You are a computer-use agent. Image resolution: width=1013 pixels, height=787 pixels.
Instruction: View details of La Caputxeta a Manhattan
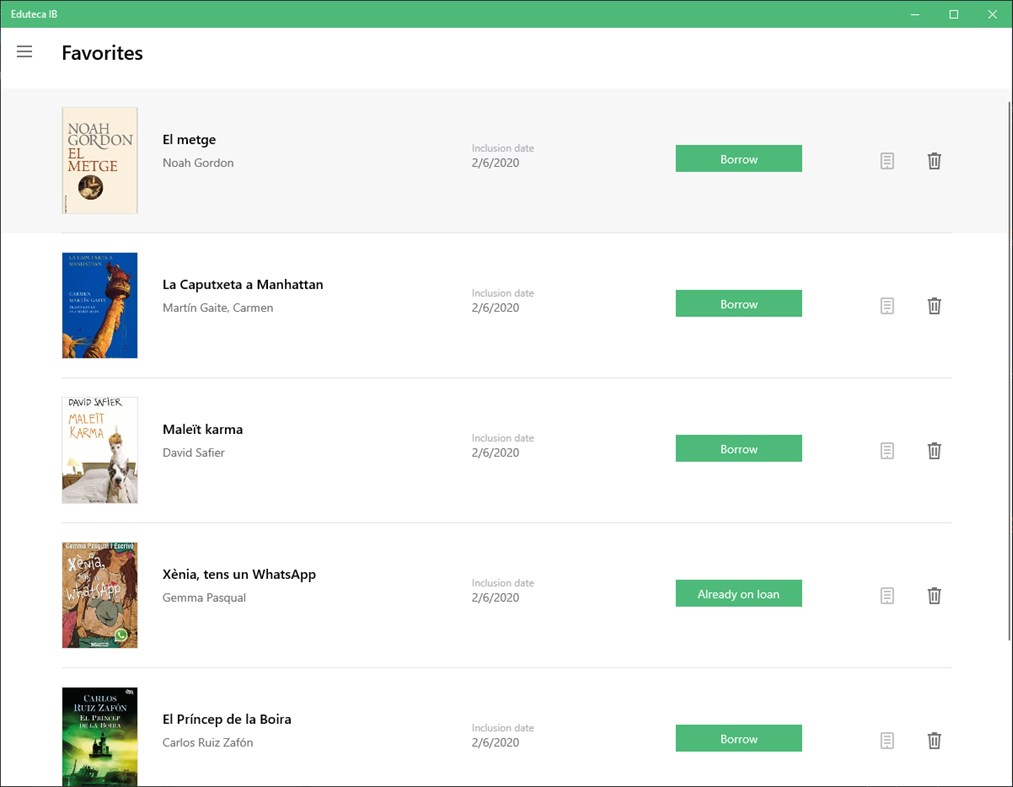[x=886, y=306]
